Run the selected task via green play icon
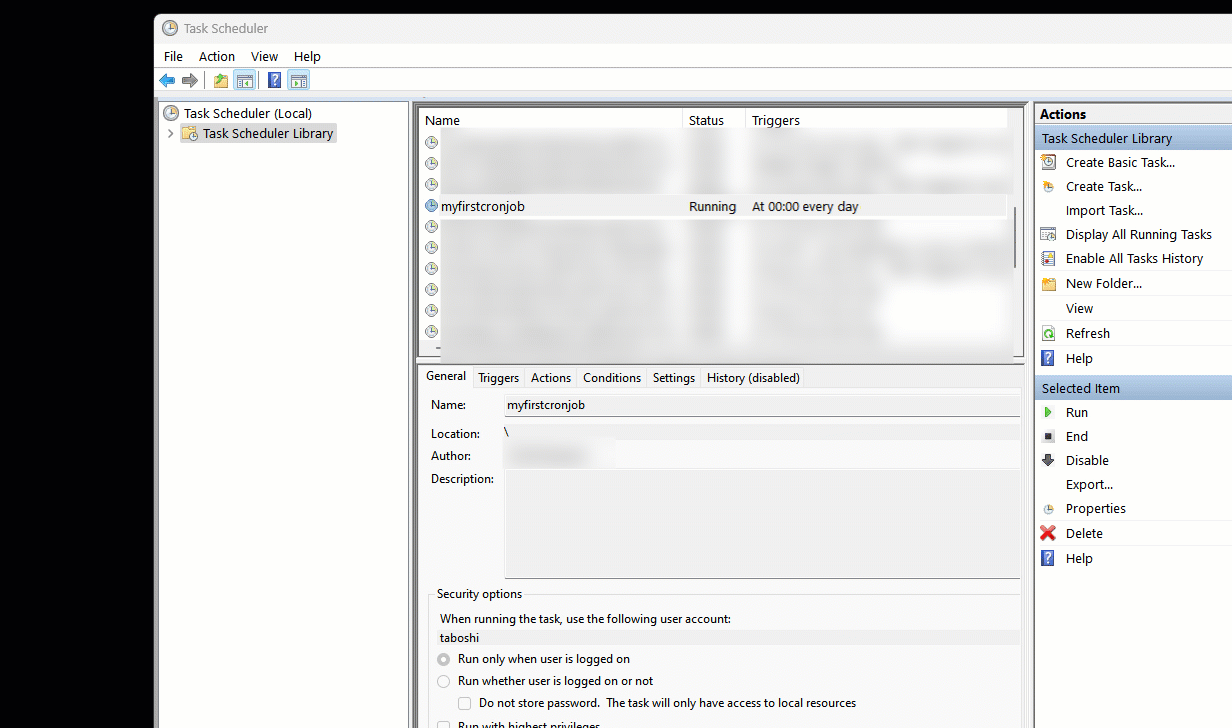 [1048, 412]
